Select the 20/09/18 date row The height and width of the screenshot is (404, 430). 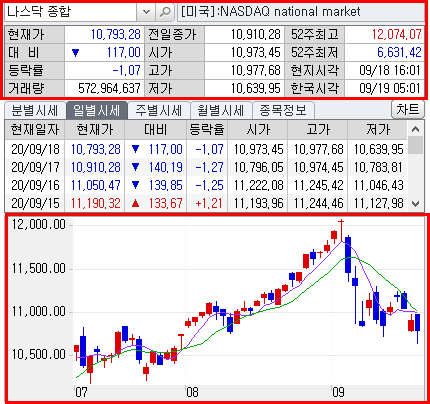[206, 149]
